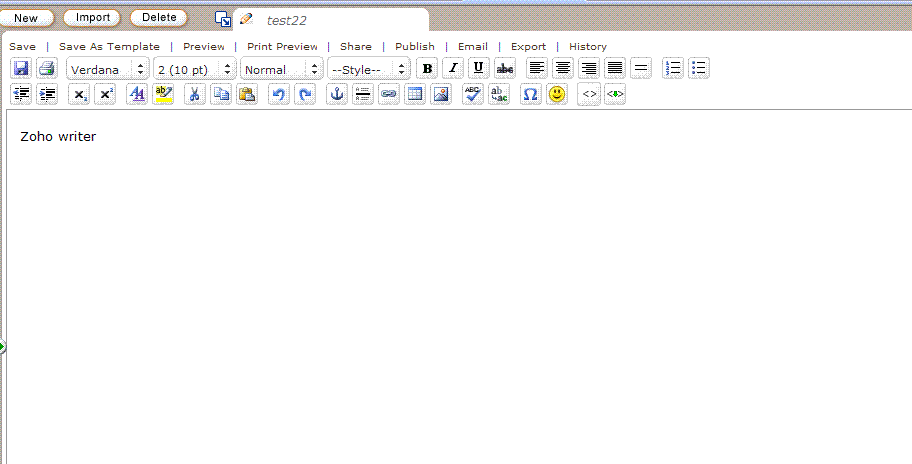Justify the text
The height and width of the screenshot is (464, 912).
(615, 69)
